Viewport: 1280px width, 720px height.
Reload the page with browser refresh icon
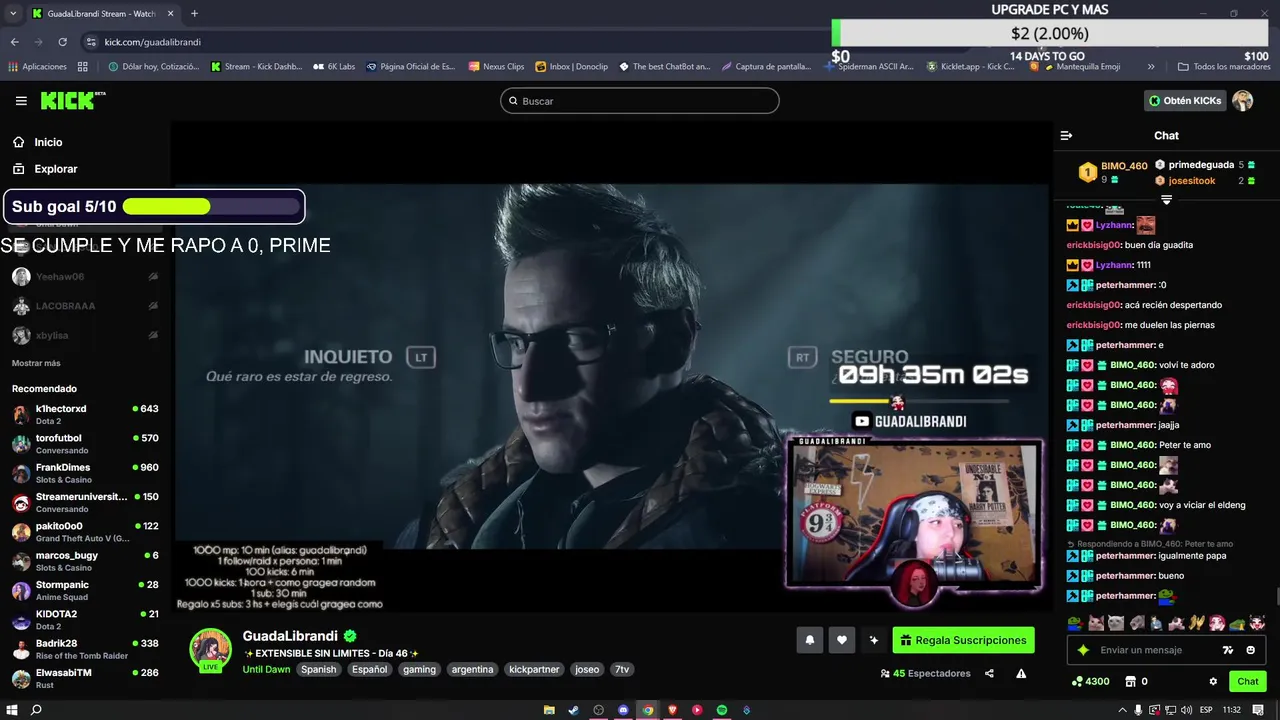pos(62,42)
